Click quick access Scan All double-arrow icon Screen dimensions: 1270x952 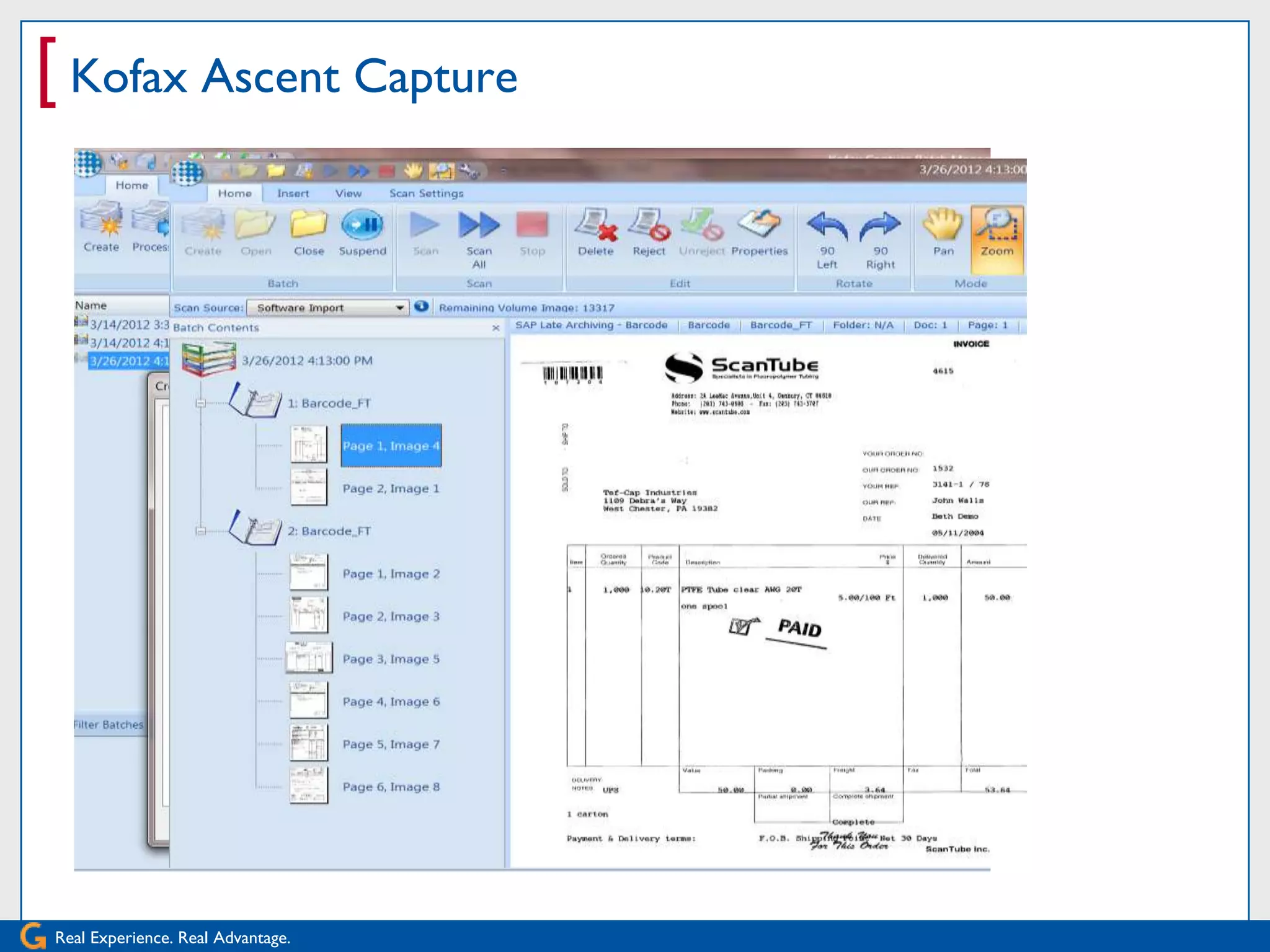pyautogui.click(x=359, y=170)
